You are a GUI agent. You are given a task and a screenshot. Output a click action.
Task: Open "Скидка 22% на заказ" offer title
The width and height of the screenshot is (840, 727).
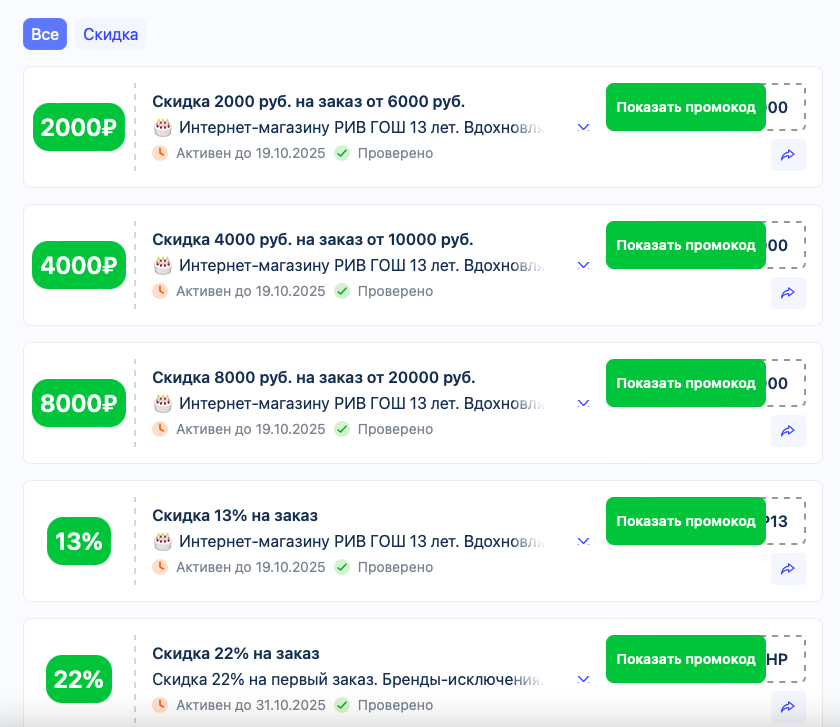(x=236, y=653)
